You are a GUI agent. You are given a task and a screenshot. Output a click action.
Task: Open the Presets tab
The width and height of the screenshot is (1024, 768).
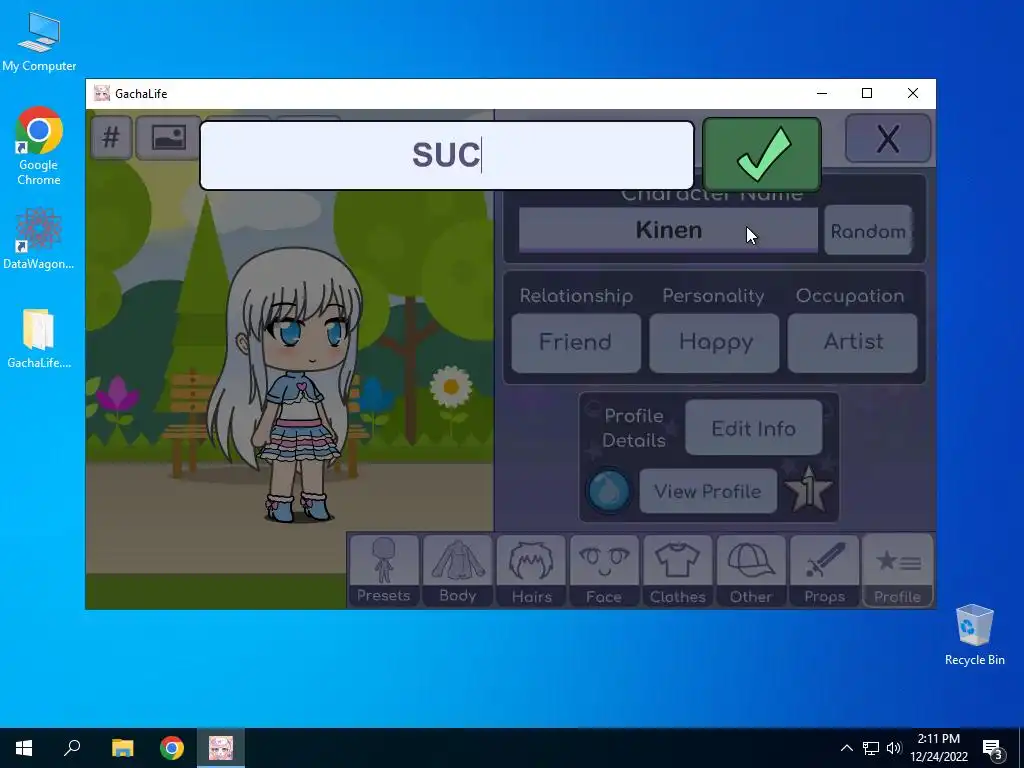[x=383, y=571]
